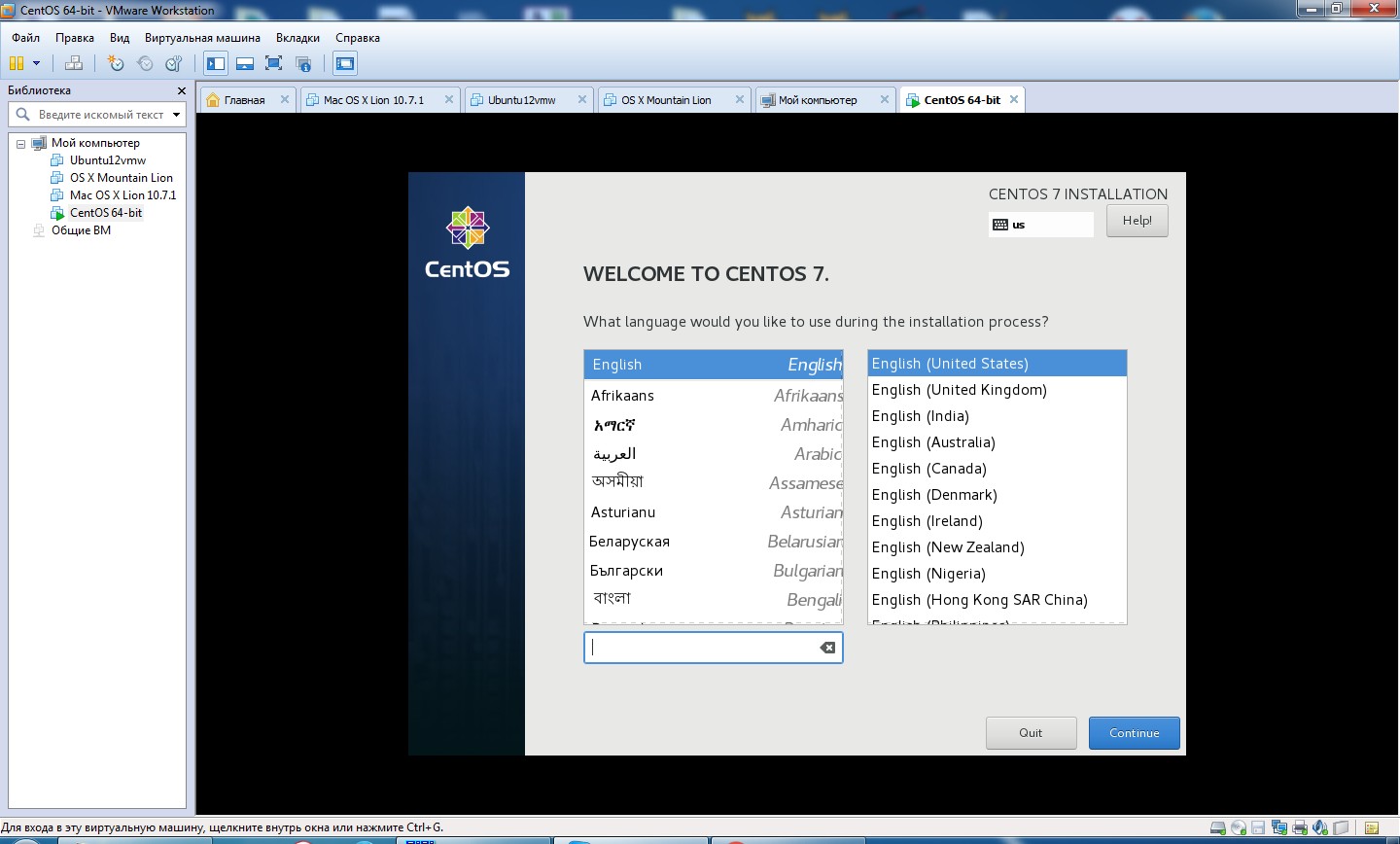Select Български in the language list

tap(713, 571)
